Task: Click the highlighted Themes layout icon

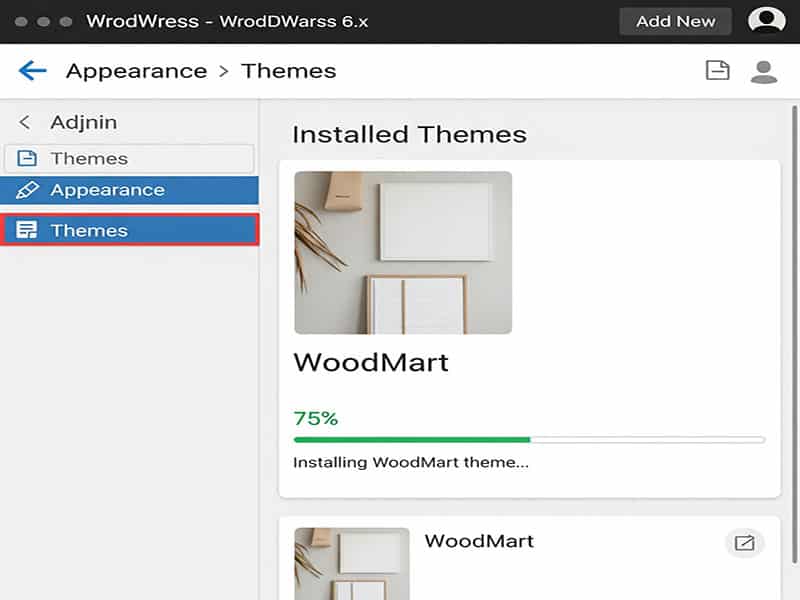Action: [x=27, y=230]
